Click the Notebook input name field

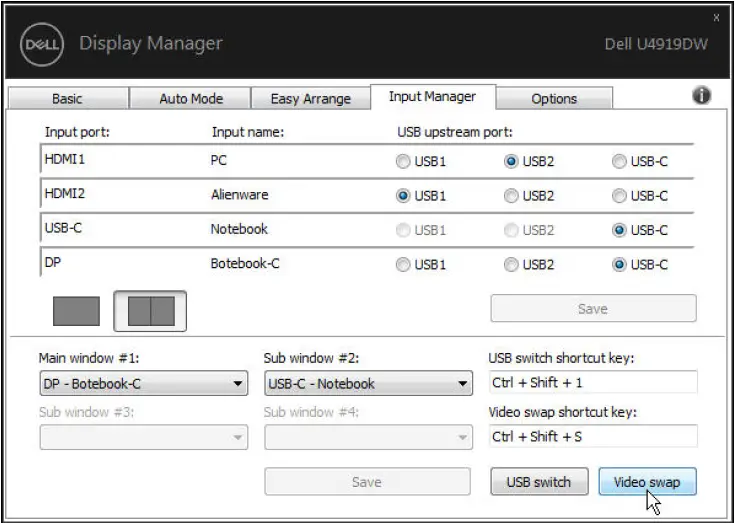click(x=239, y=229)
